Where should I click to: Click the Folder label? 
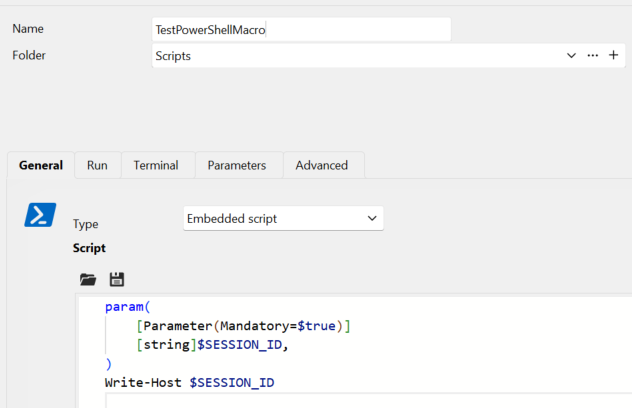[x=29, y=55]
